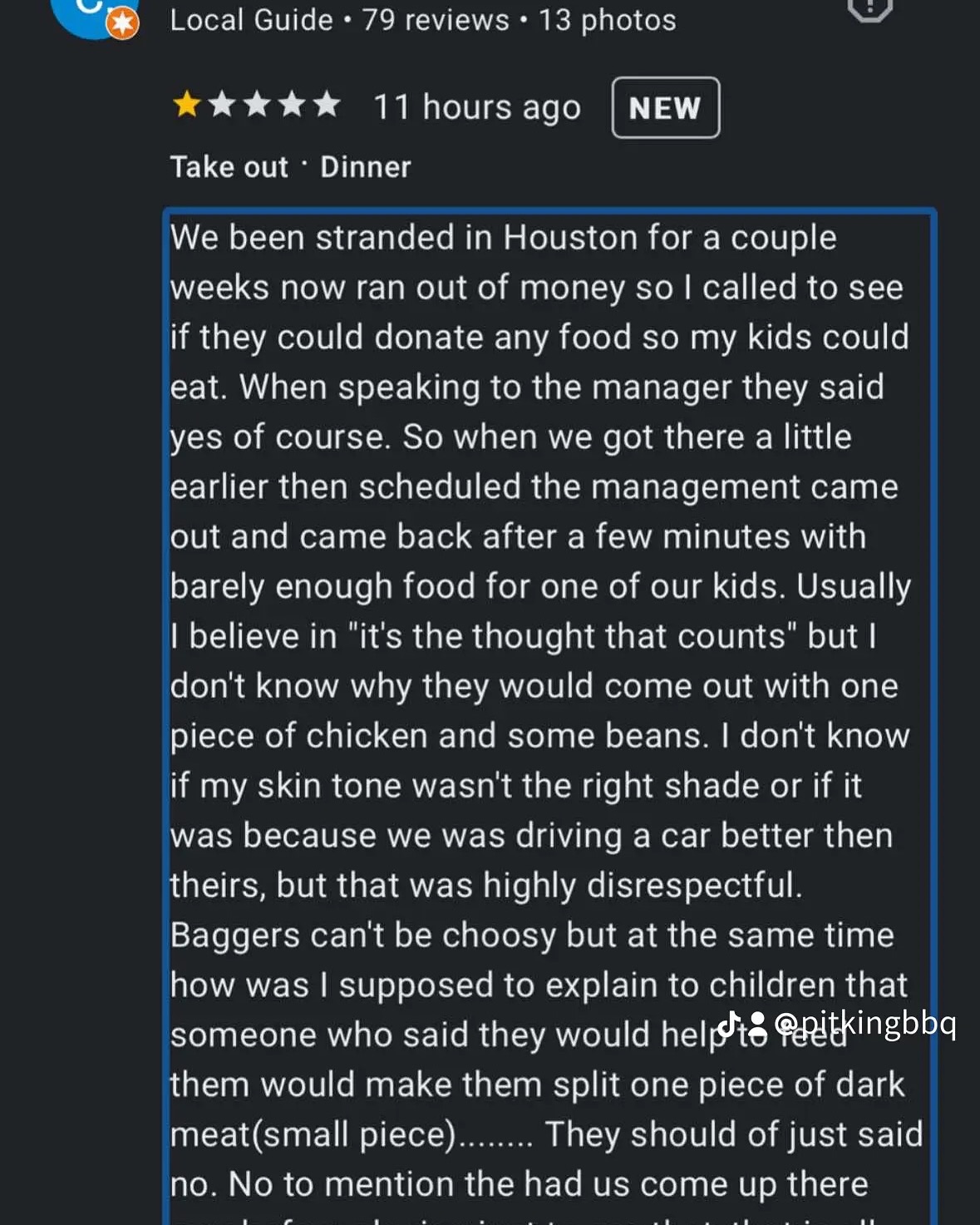This screenshot has width=980, height=1225.
Task: Click the first gold rating star
Action: pos(187,106)
